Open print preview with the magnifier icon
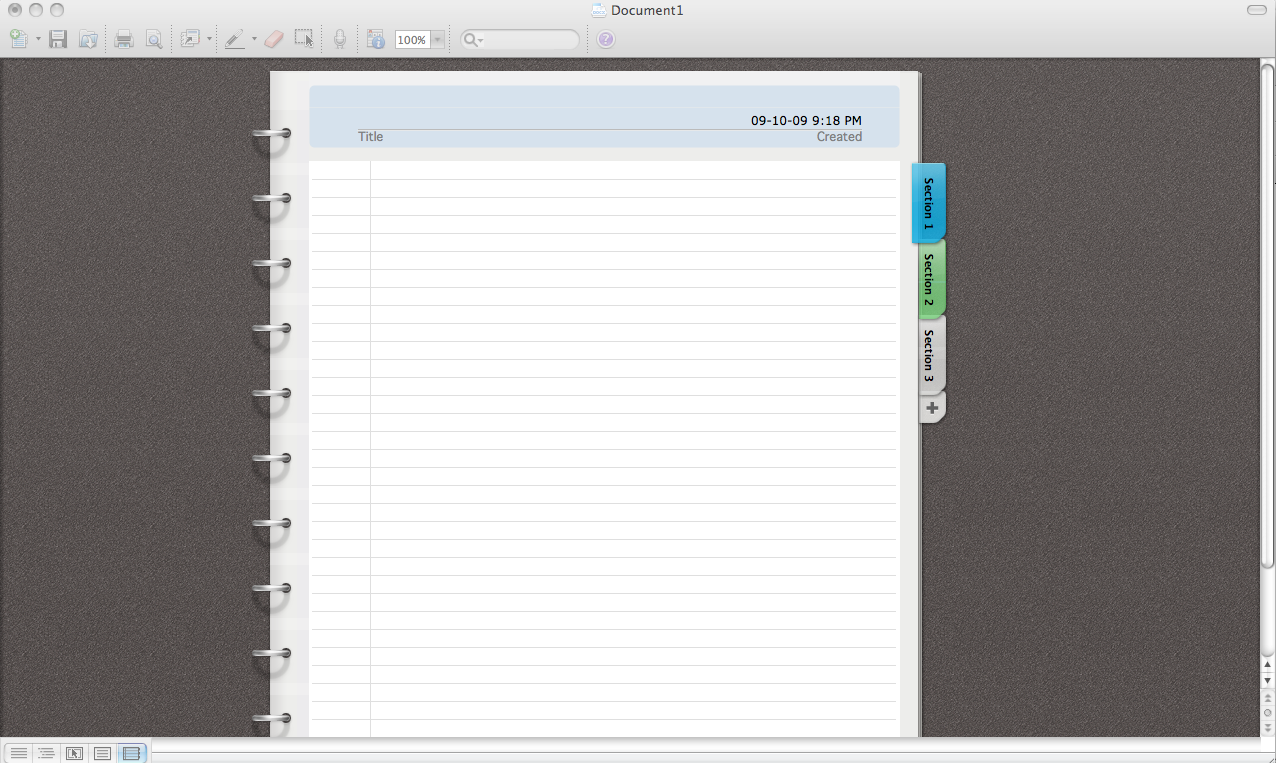Image resolution: width=1276 pixels, height=763 pixels. tap(153, 39)
